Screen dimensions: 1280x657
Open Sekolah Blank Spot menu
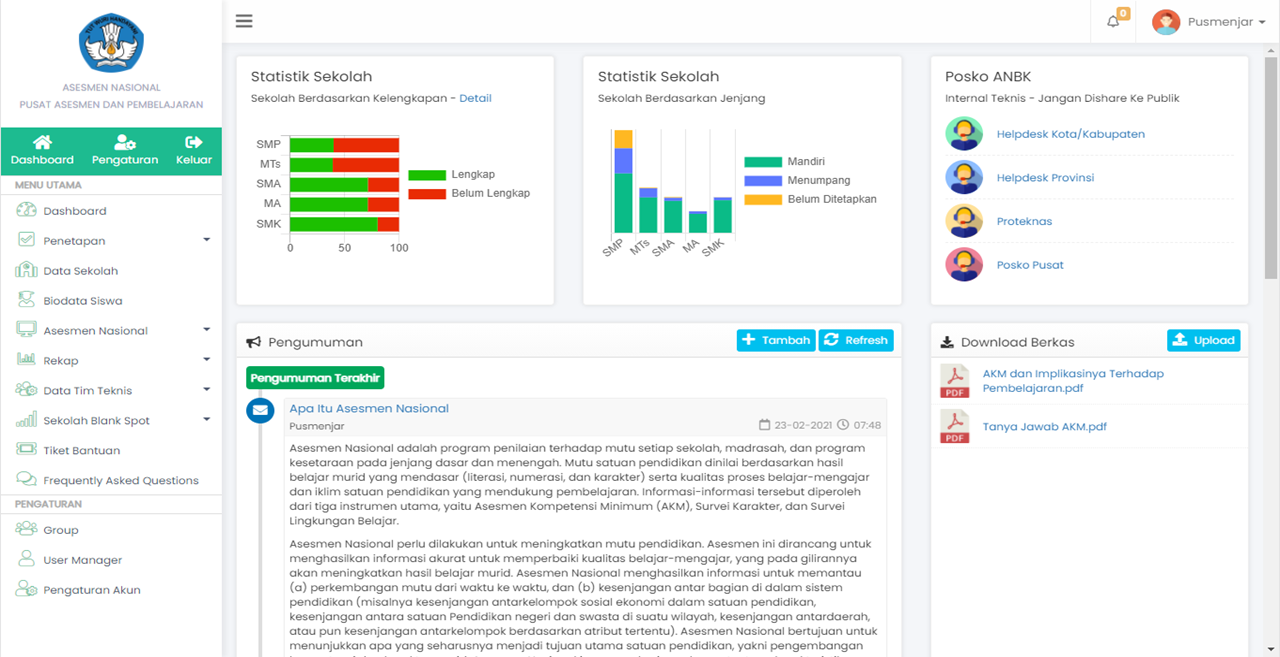(97, 421)
